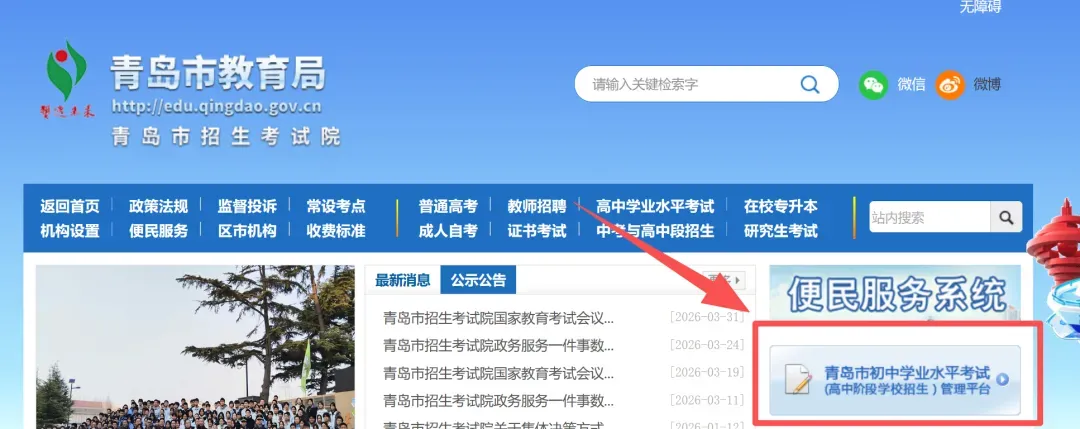Screen dimensions: 1080x429
Task: Focus the 站内搜索 input box
Action: click(930, 217)
